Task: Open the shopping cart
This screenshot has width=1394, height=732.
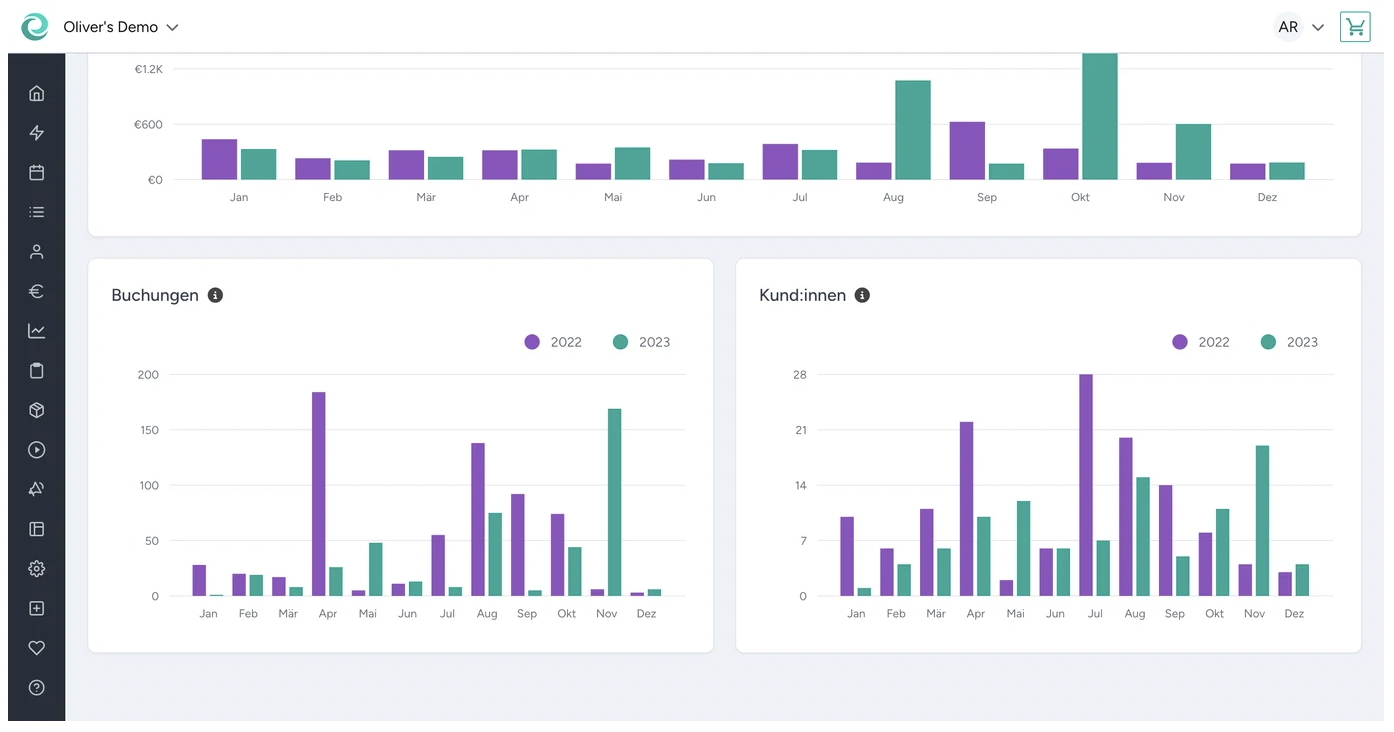Action: point(1355,27)
